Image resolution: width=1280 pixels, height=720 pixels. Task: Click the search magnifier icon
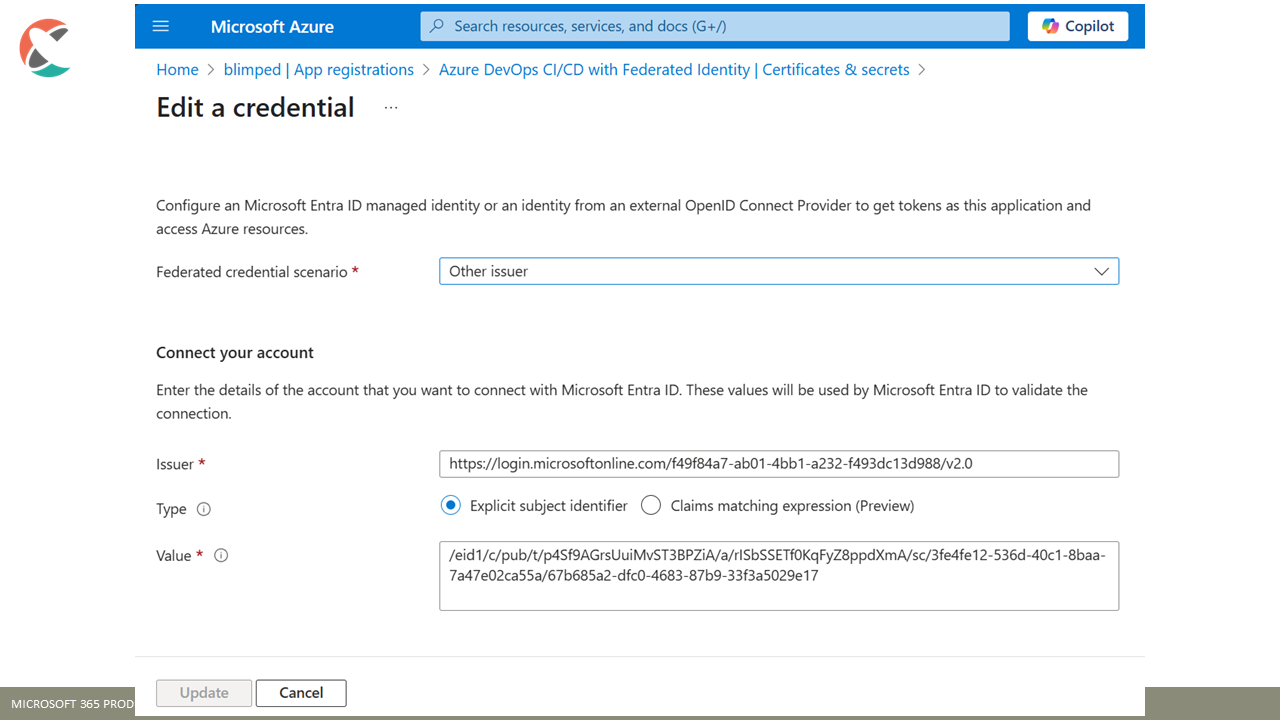tap(437, 26)
